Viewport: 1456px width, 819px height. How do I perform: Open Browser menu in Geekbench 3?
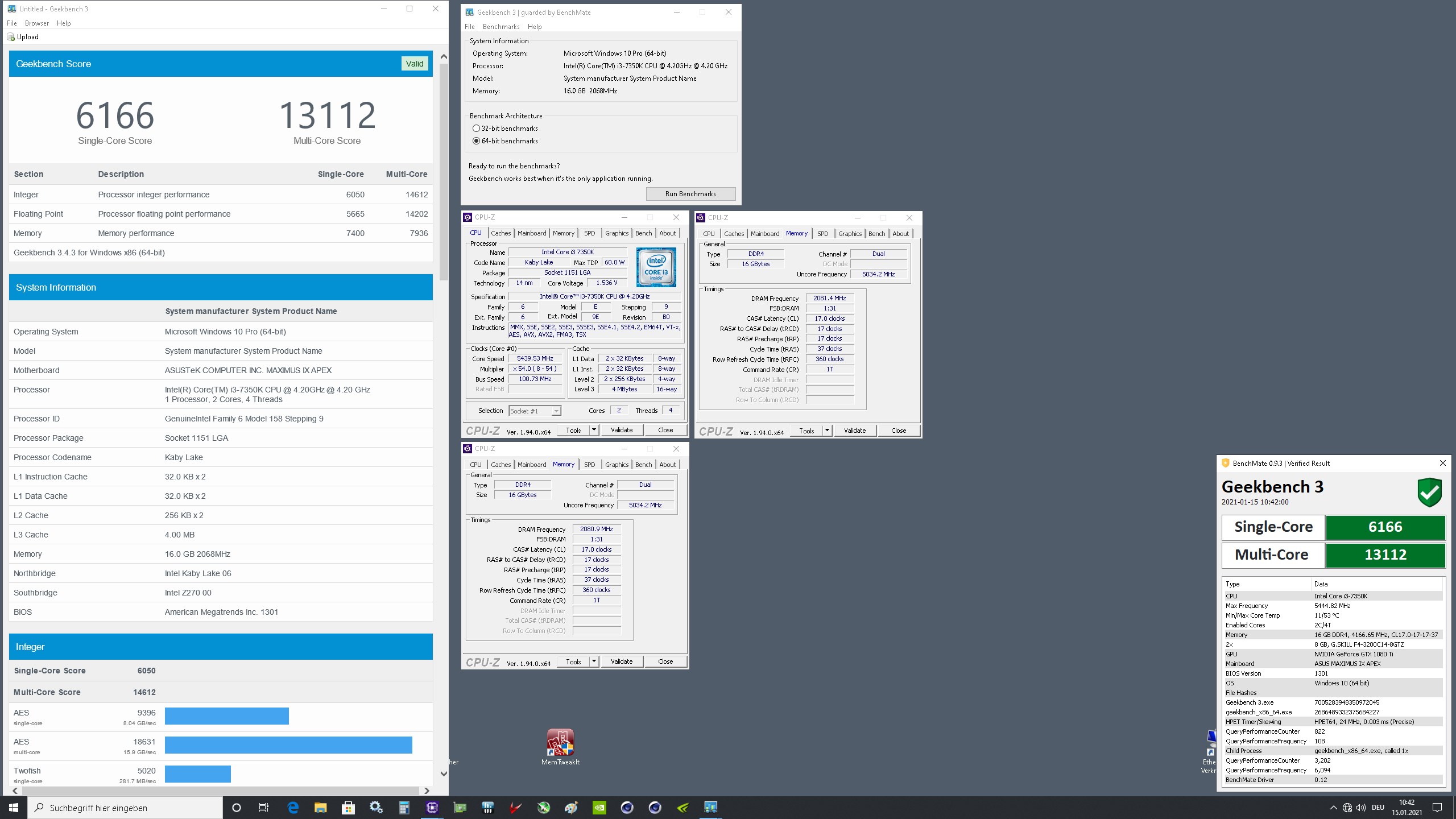click(x=37, y=23)
